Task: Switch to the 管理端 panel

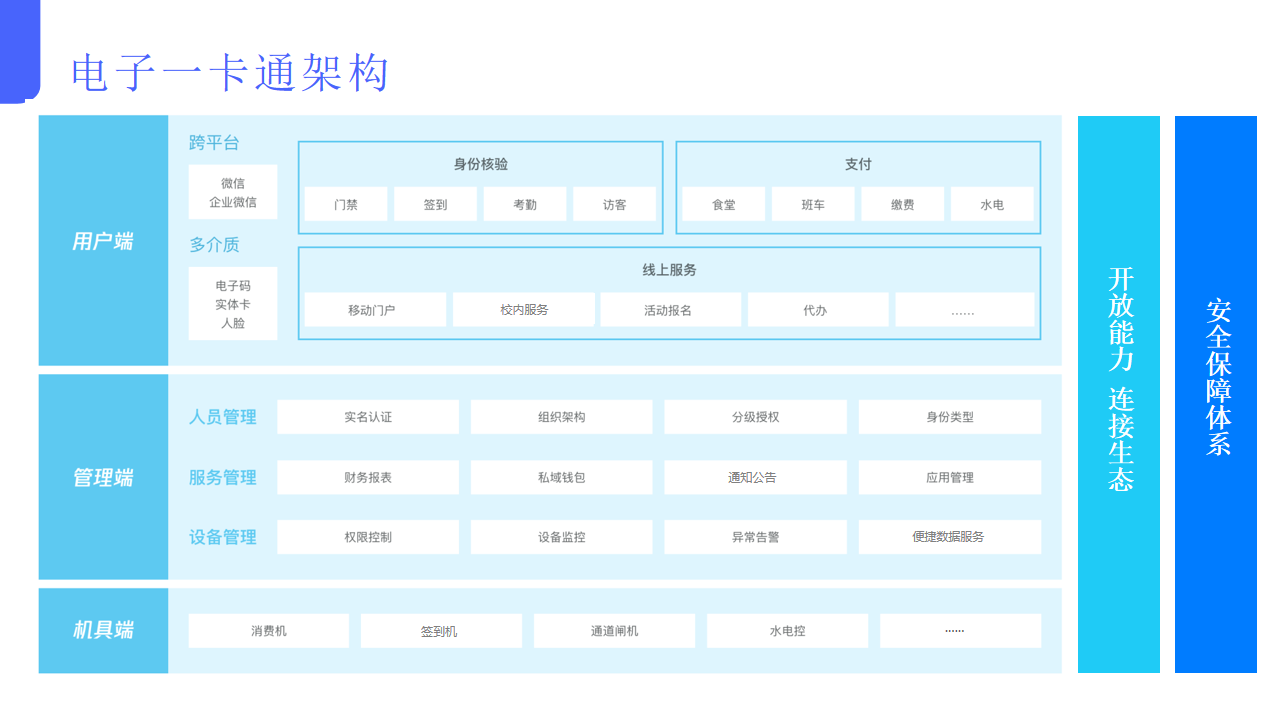Action: (103, 477)
